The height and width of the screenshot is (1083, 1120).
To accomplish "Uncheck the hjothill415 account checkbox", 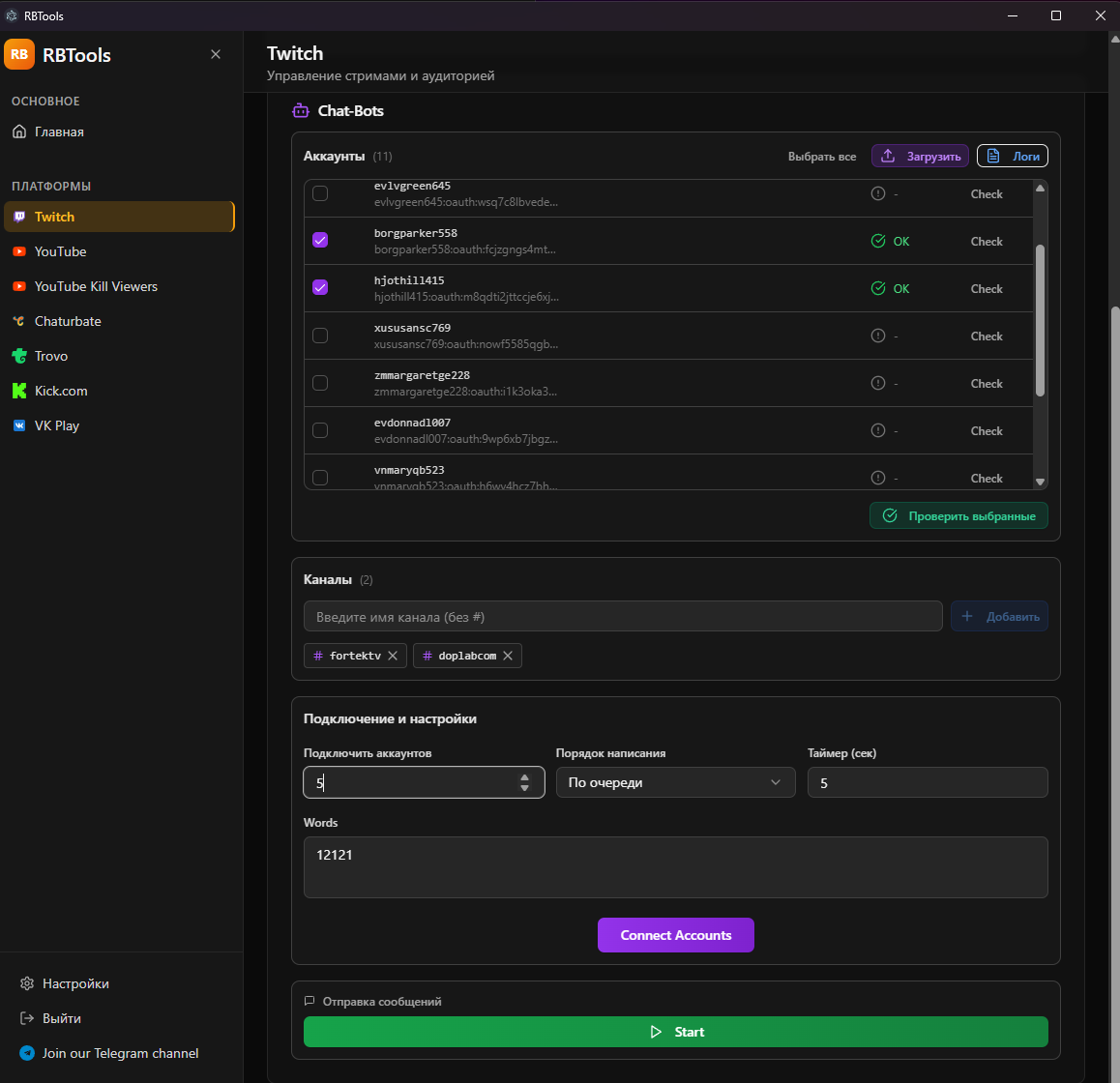I will coord(320,287).
